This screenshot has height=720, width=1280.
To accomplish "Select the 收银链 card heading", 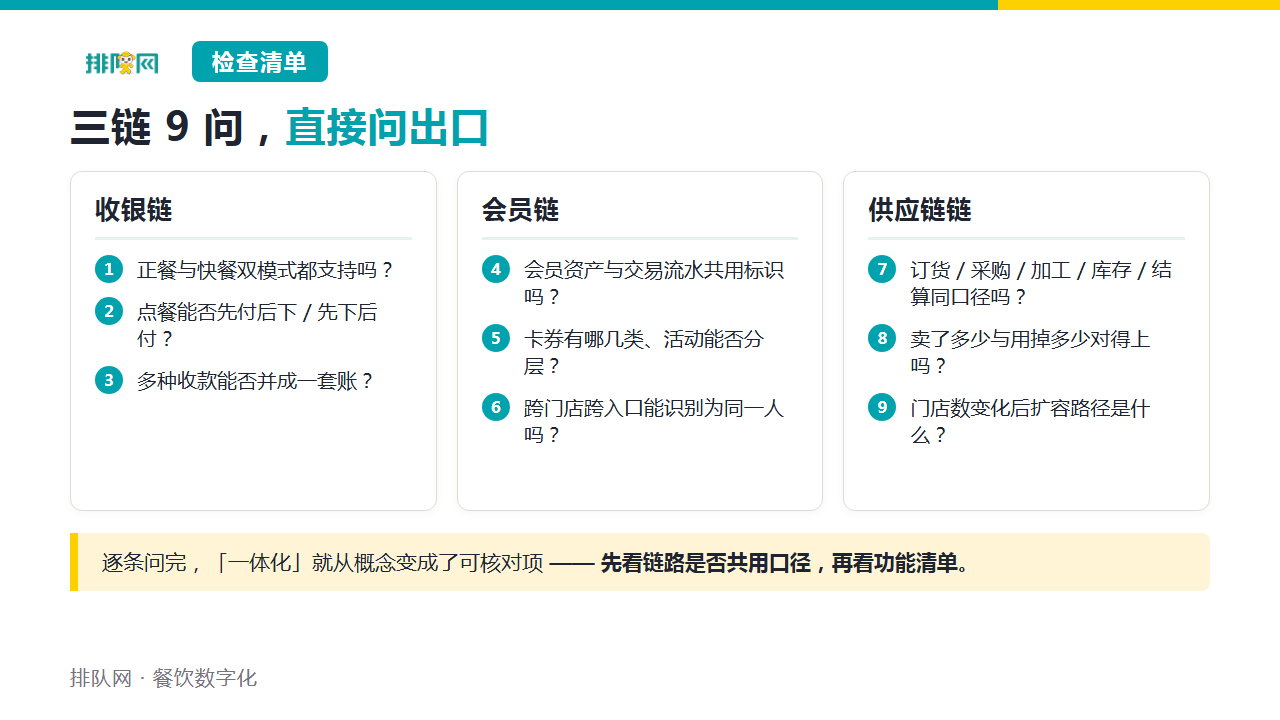I will point(134,210).
